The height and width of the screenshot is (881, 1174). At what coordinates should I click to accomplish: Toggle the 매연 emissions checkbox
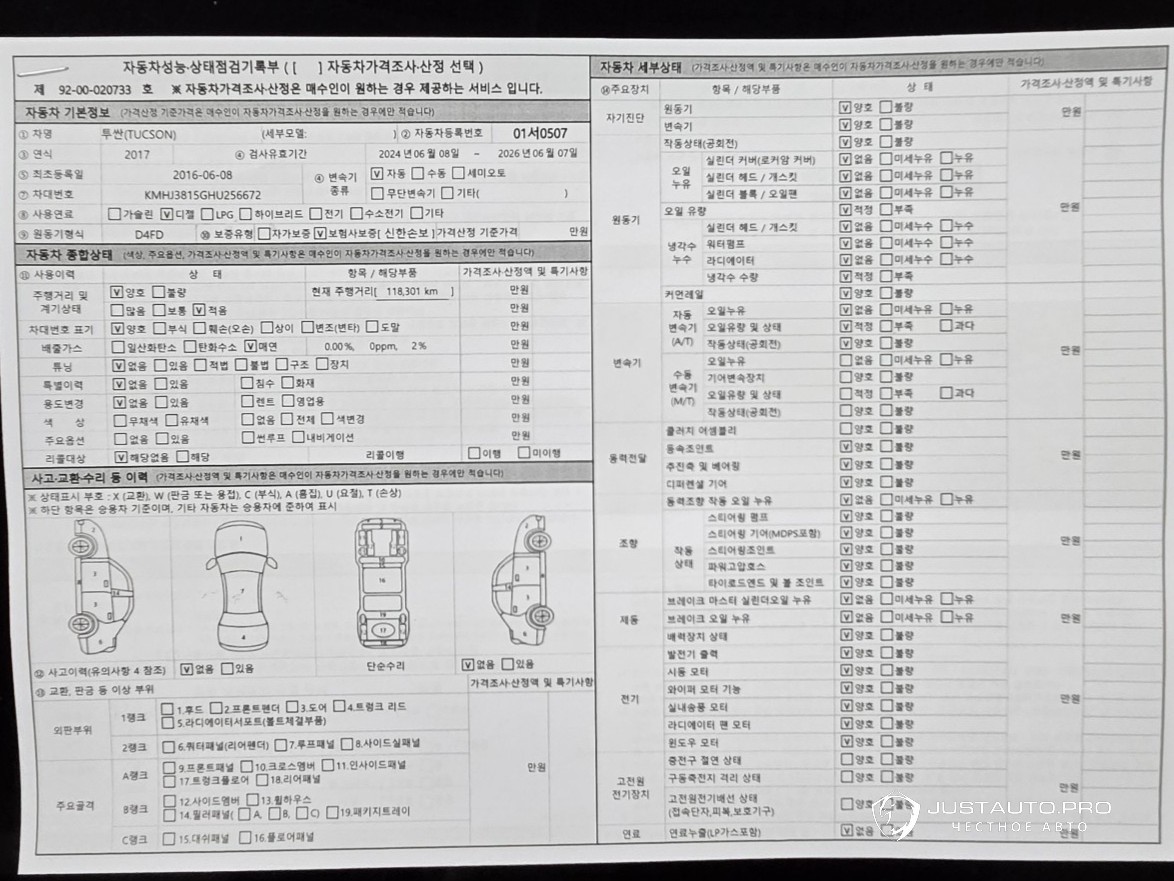point(250,346)
